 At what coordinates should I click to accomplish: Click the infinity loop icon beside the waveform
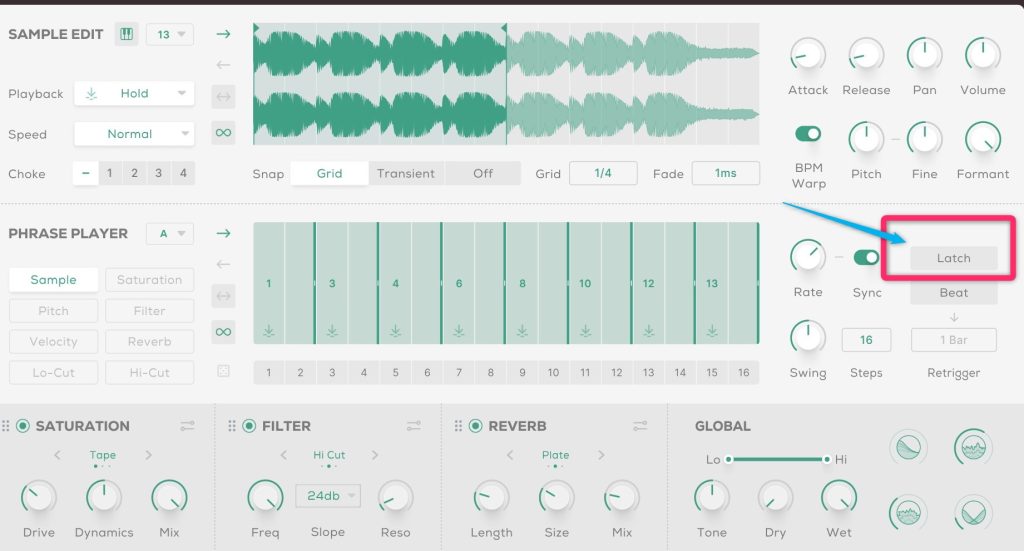tap(223, 132)
